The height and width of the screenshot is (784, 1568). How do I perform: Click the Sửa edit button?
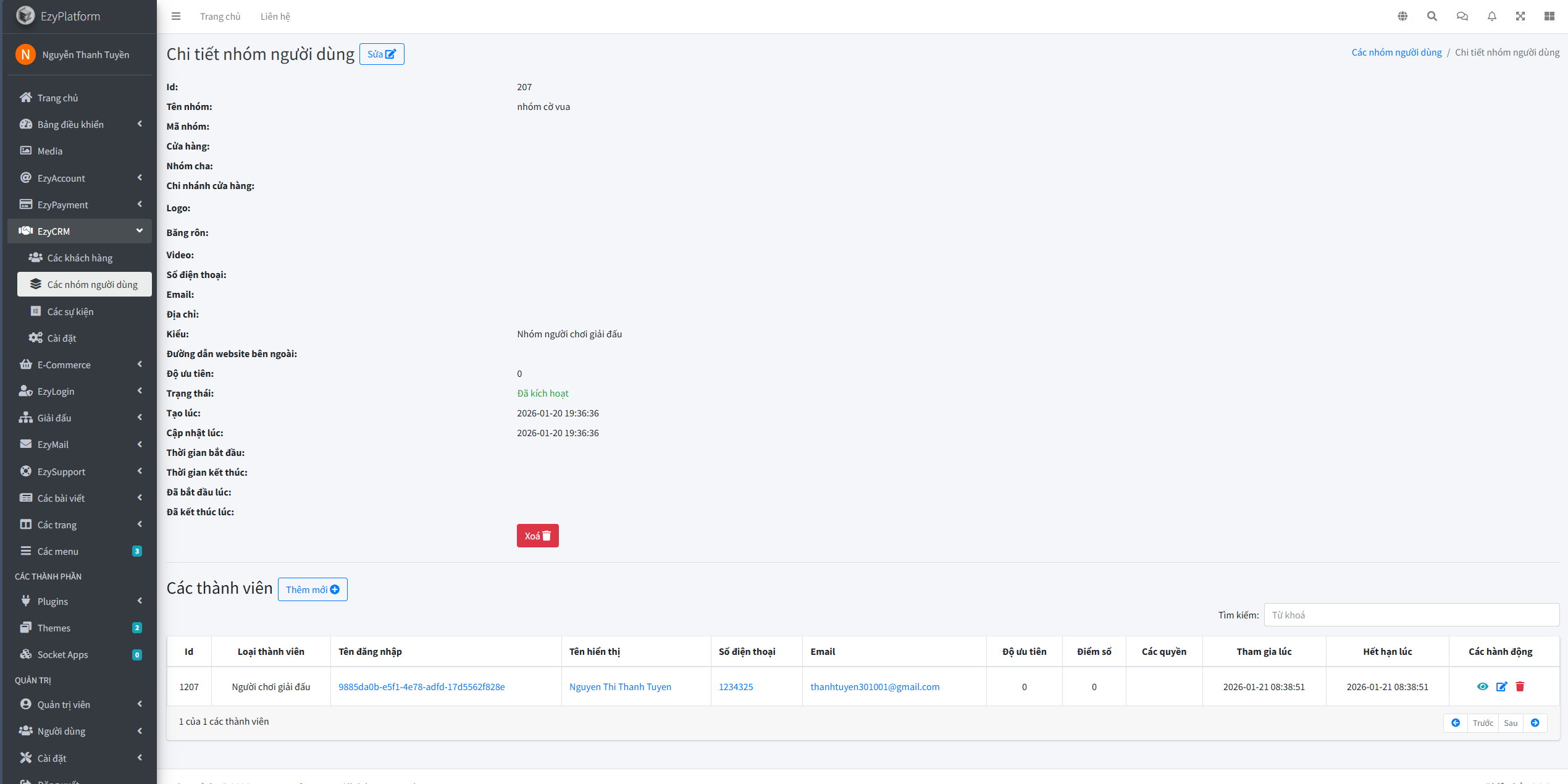[381, 54]
